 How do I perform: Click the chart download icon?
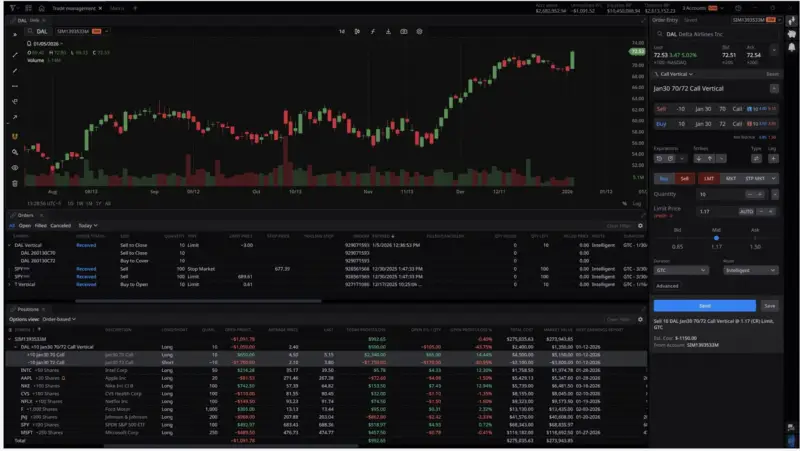tap(388, 32)
